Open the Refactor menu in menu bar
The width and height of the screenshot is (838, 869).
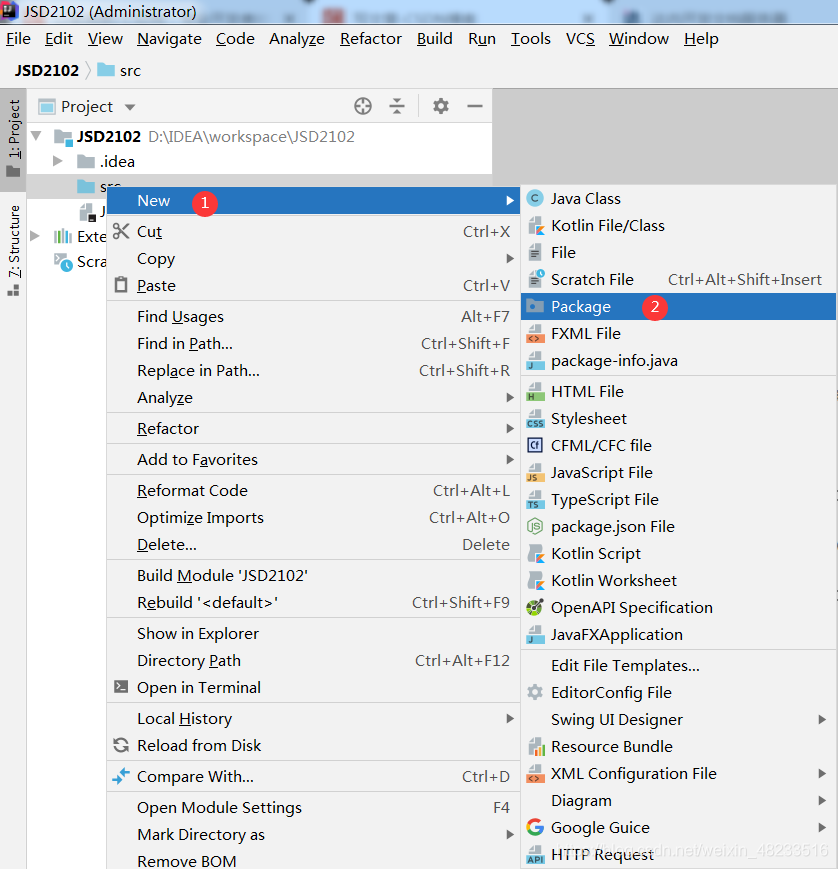(371, 39)
